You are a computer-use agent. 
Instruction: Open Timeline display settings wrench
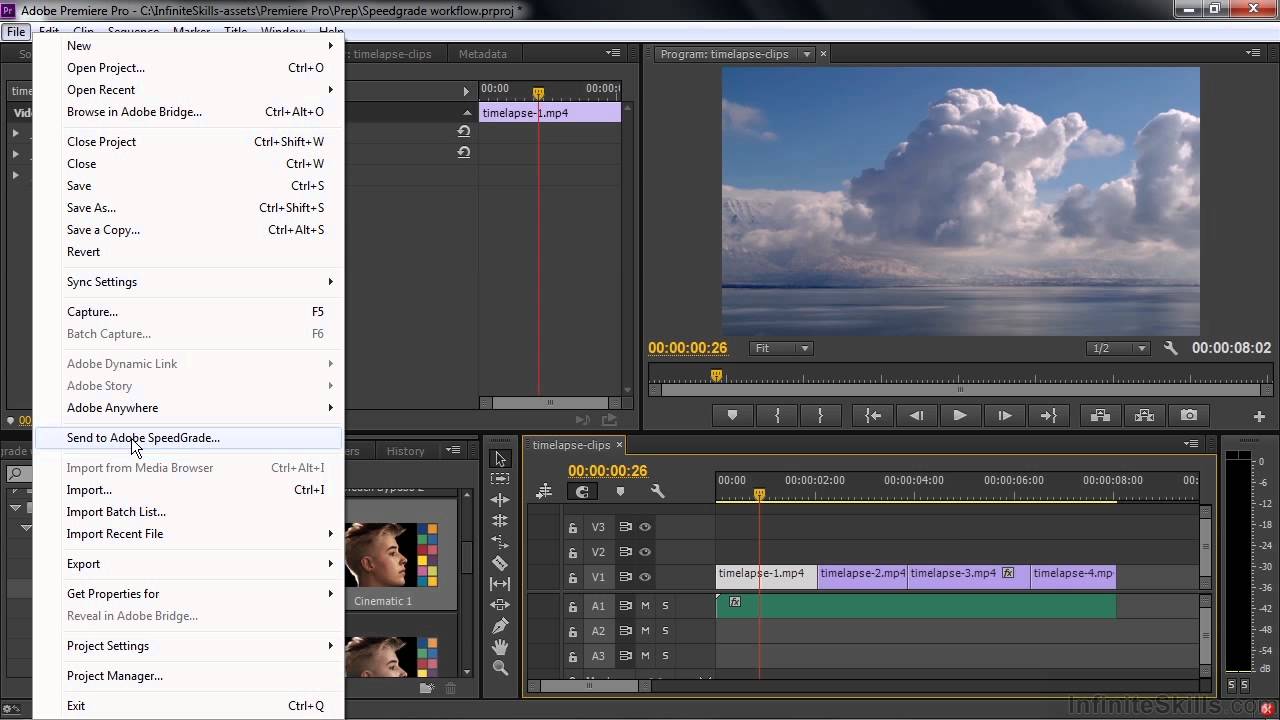tap(657, 491)
